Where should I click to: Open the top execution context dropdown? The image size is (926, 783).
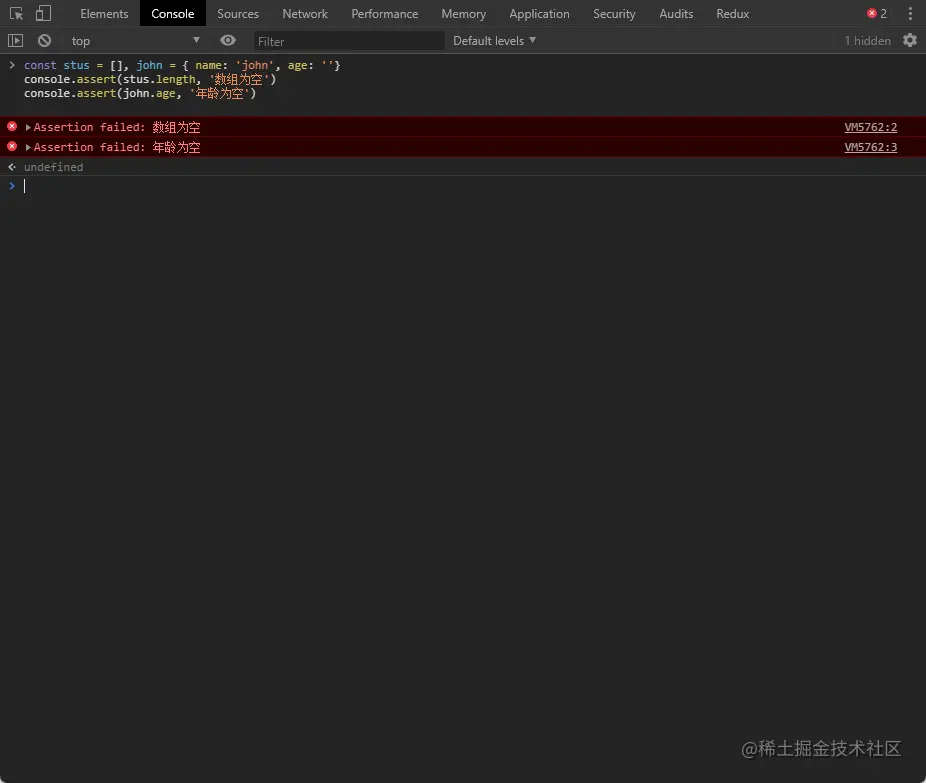click(x=135, y=41)
